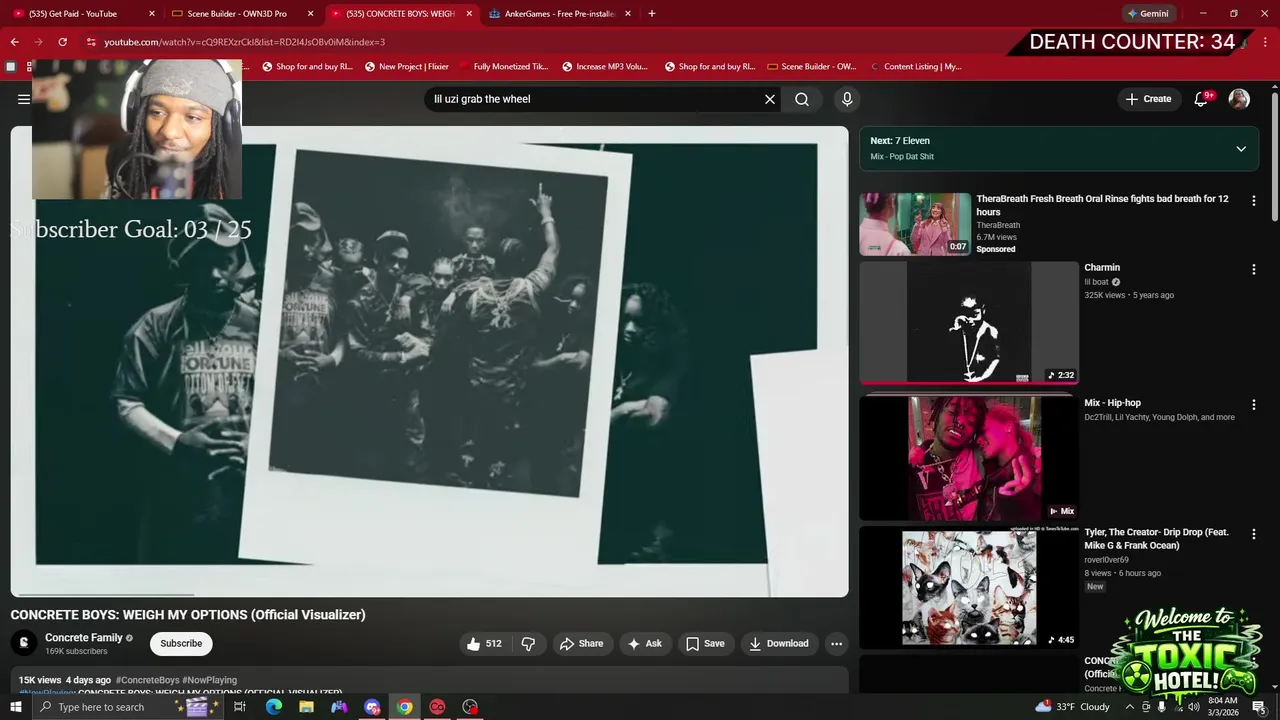Open options menu for TheraBreath ad
1280x720 pixels.
(1253, 201)
